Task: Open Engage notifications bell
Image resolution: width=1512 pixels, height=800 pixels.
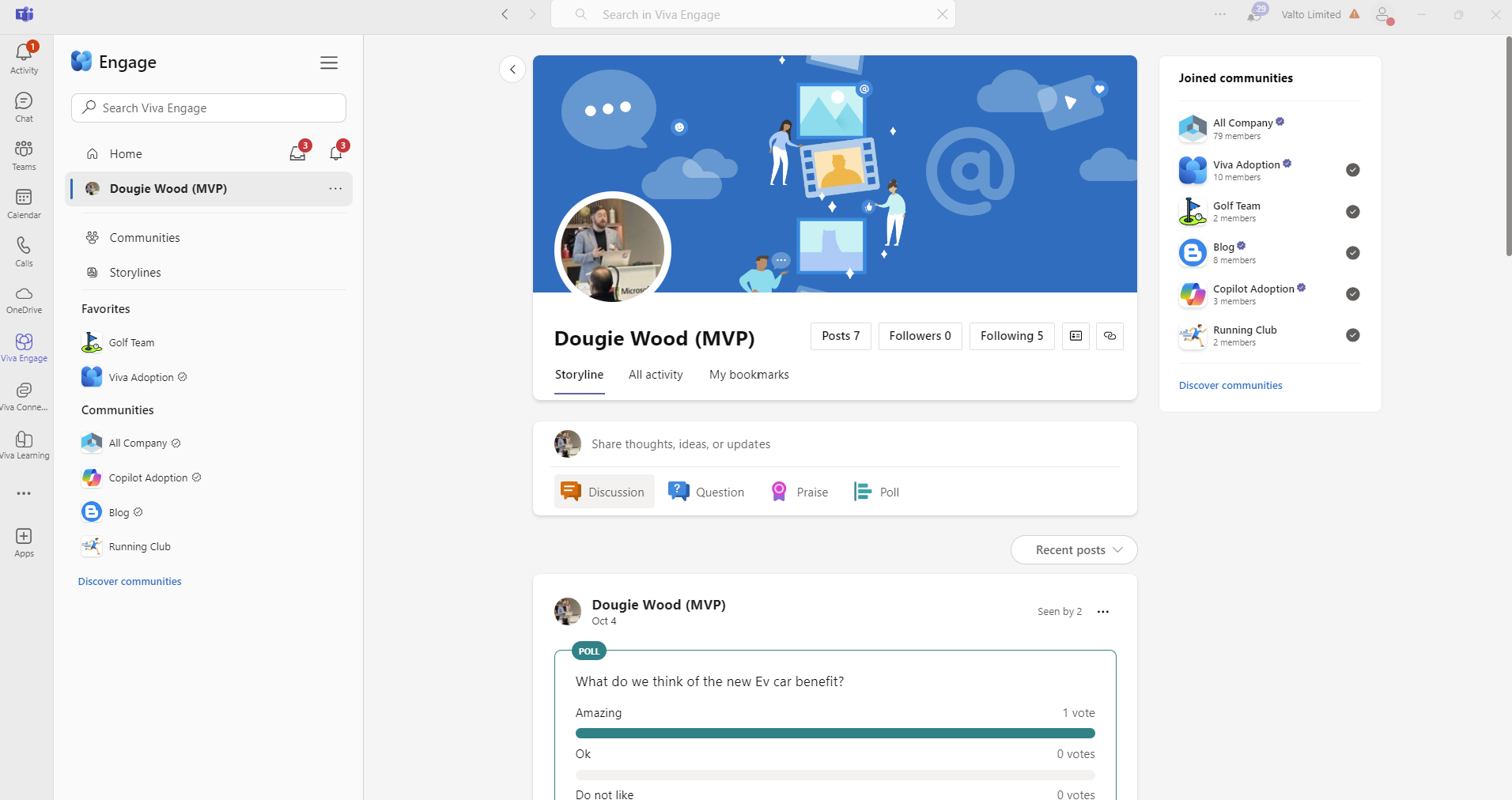Action: (x=337, y=153)
